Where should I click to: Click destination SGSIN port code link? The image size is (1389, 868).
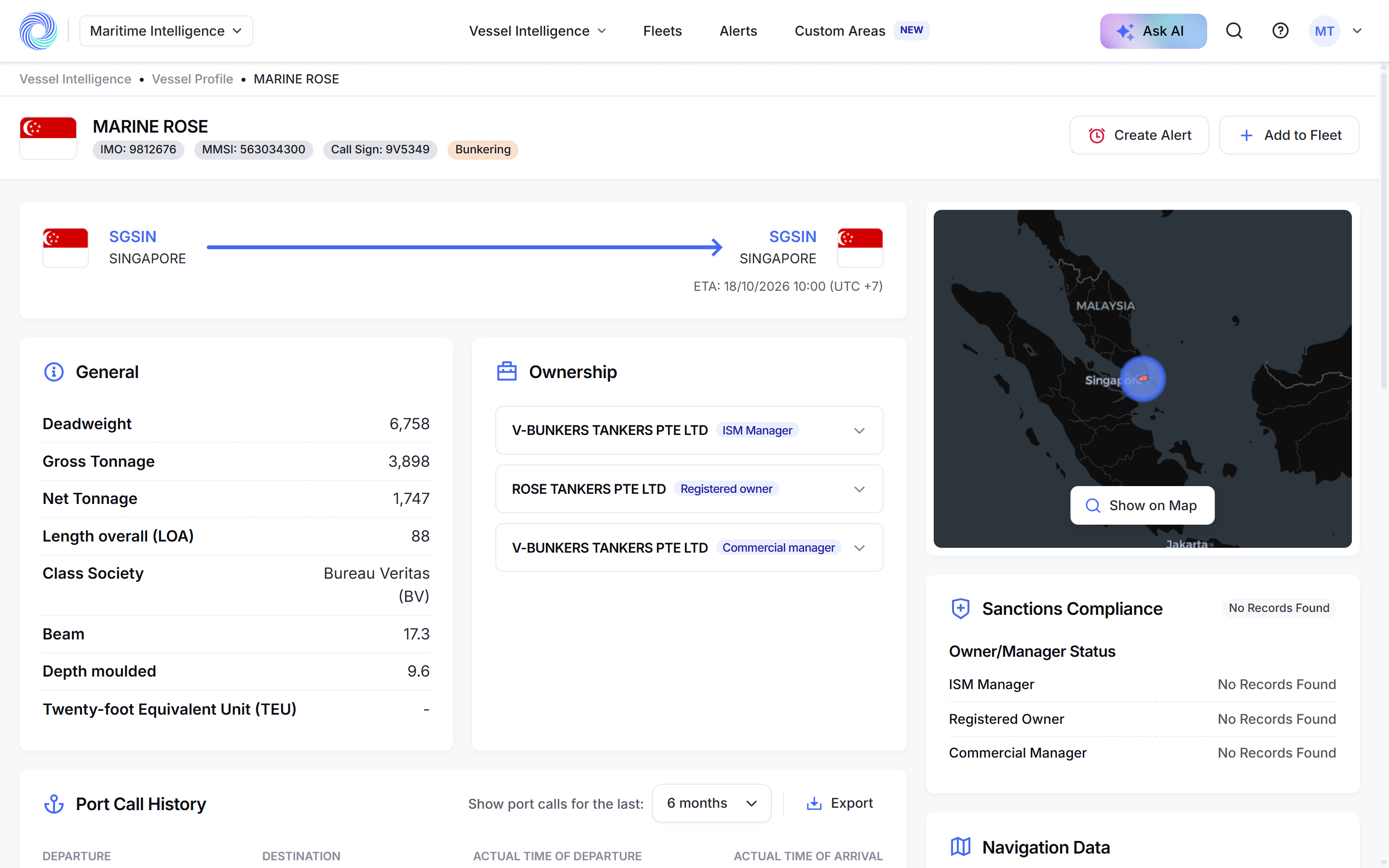click(x=792, y=236)
